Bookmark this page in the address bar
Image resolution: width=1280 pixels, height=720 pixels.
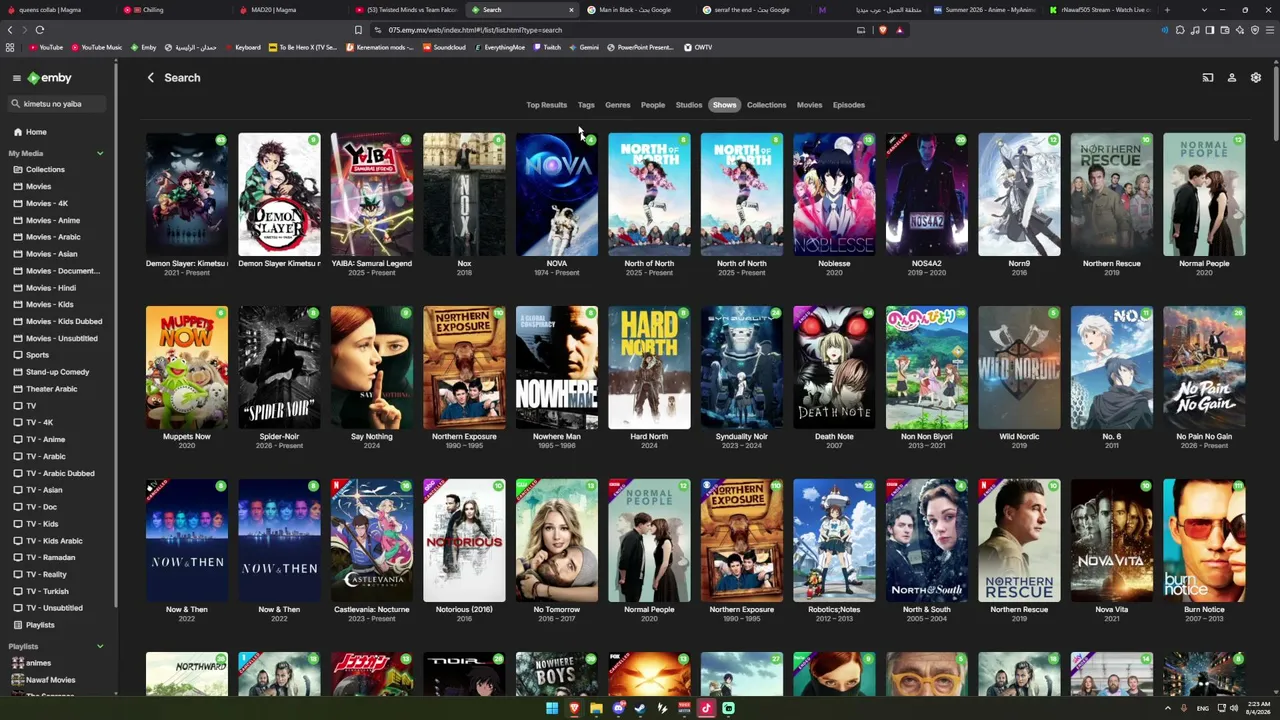coord(358,30)
